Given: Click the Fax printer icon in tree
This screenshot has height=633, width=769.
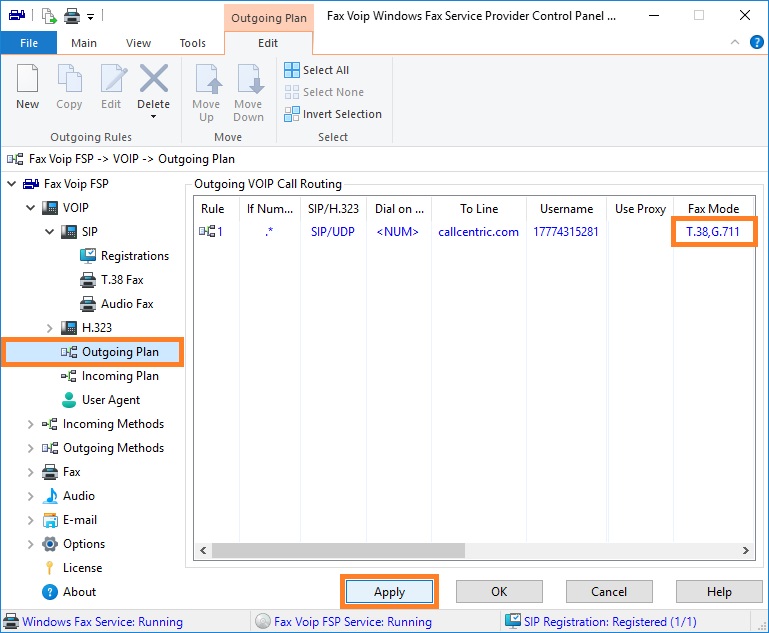Looking at the screenshot, I should 50,472.
